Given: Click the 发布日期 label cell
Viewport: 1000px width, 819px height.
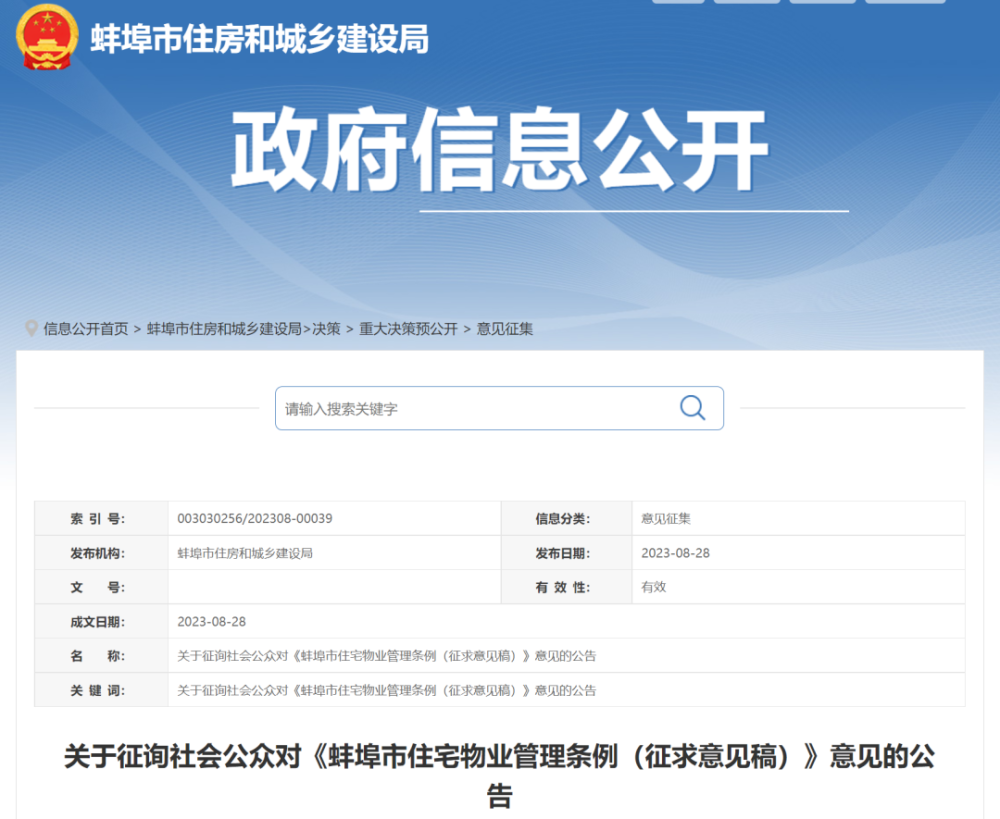Looking at the screenshot, I should (566, 553).
